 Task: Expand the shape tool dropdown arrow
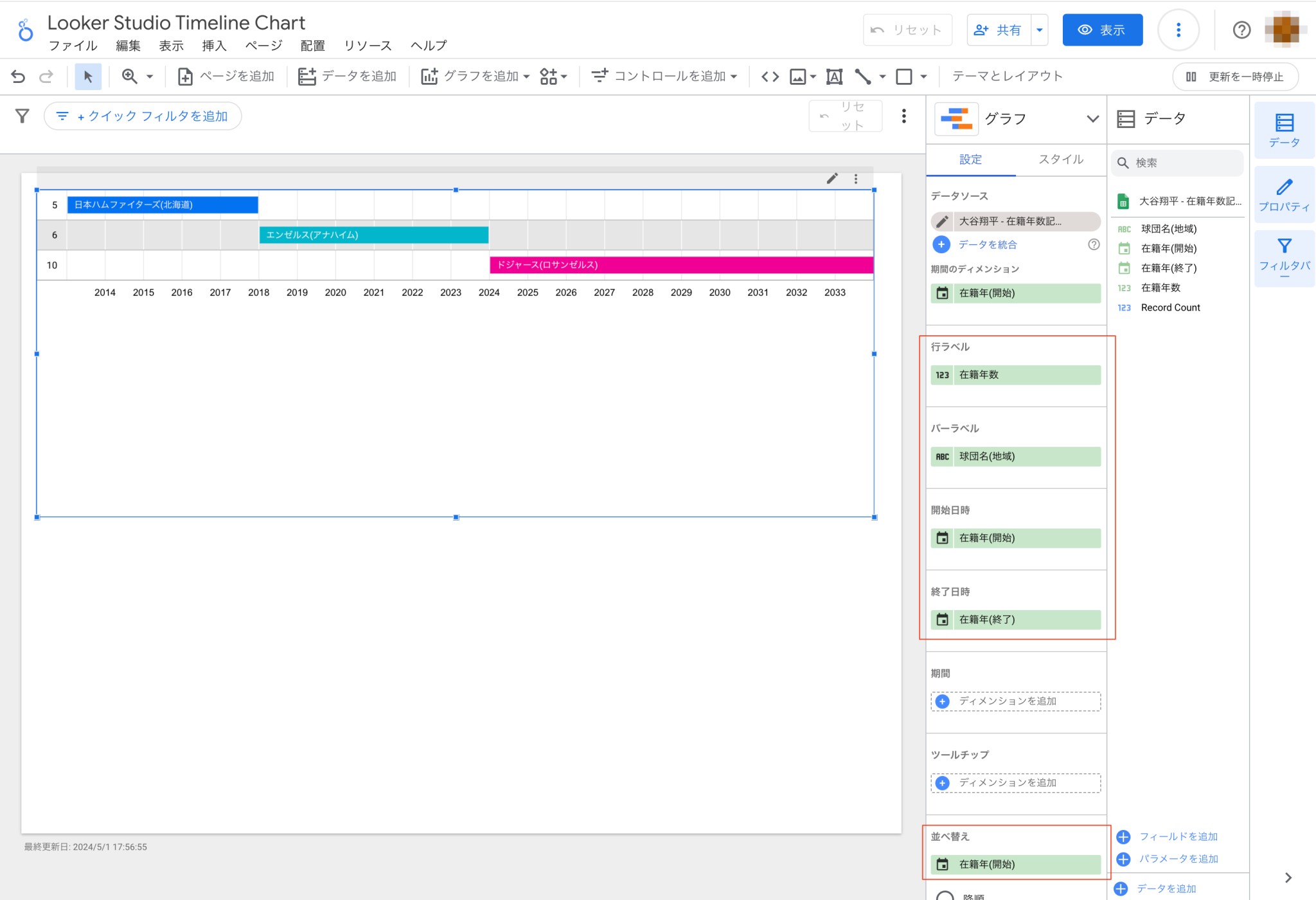923,76
